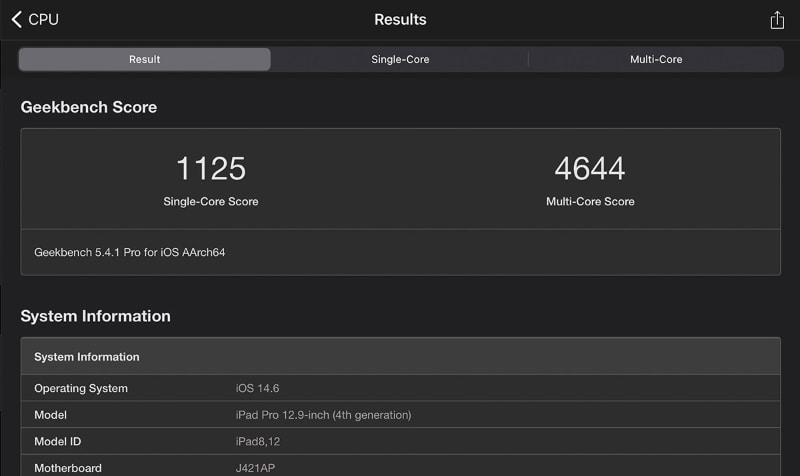Viewport: 800px width, 476px height.
Task: Click the Motherboard row label
Action: 68,468
